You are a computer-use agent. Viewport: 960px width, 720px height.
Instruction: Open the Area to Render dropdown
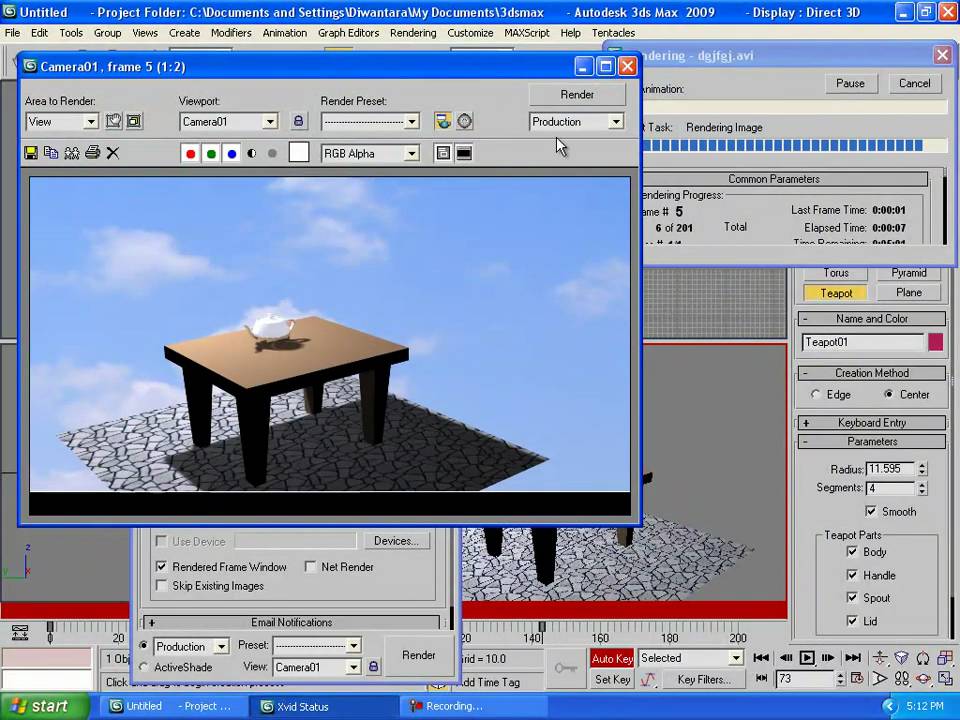pos(91,122)
